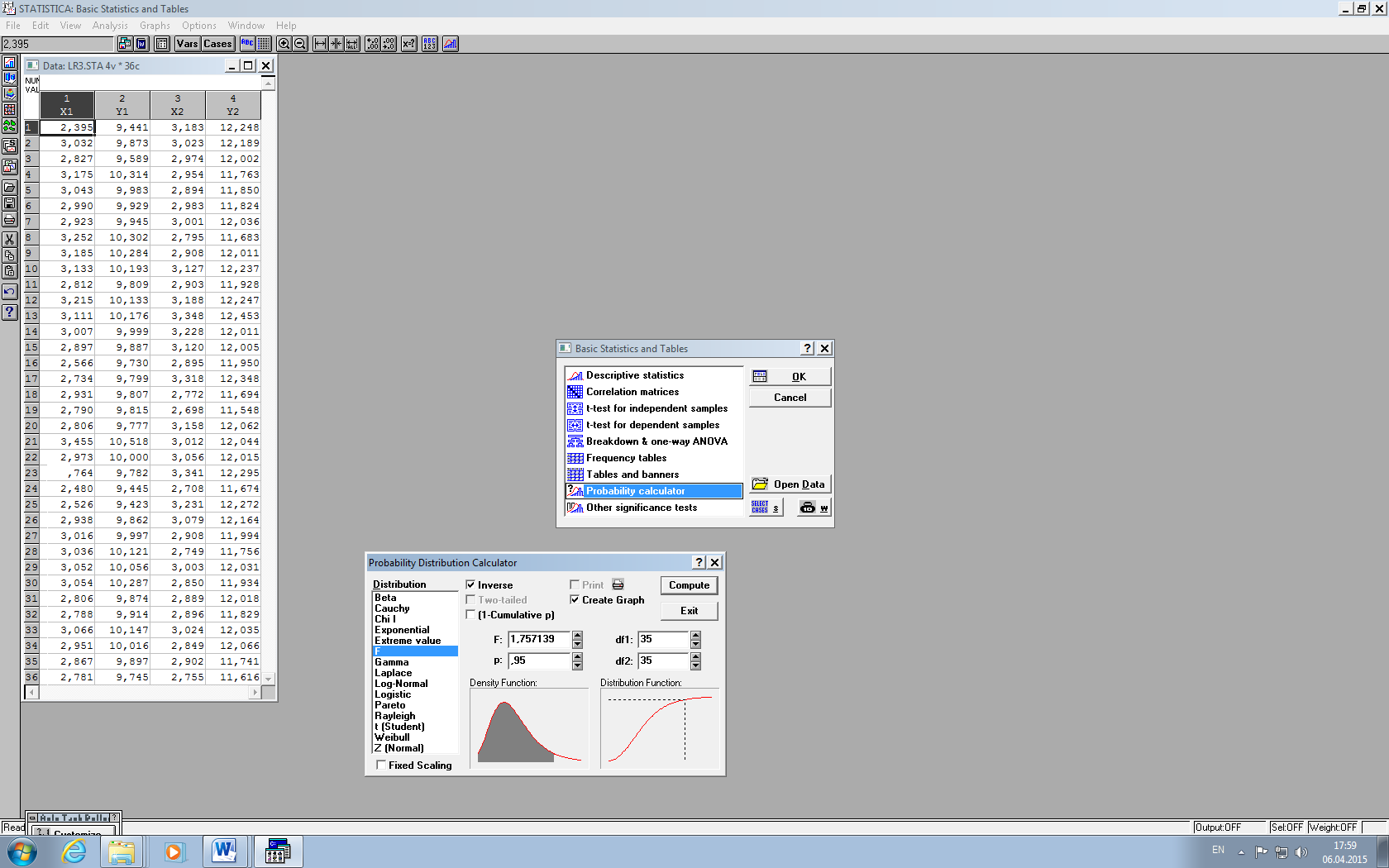Click the ABC 123 text values toolbar icon
Viewport: 1389px width, 868px height.
coord(430,44)
